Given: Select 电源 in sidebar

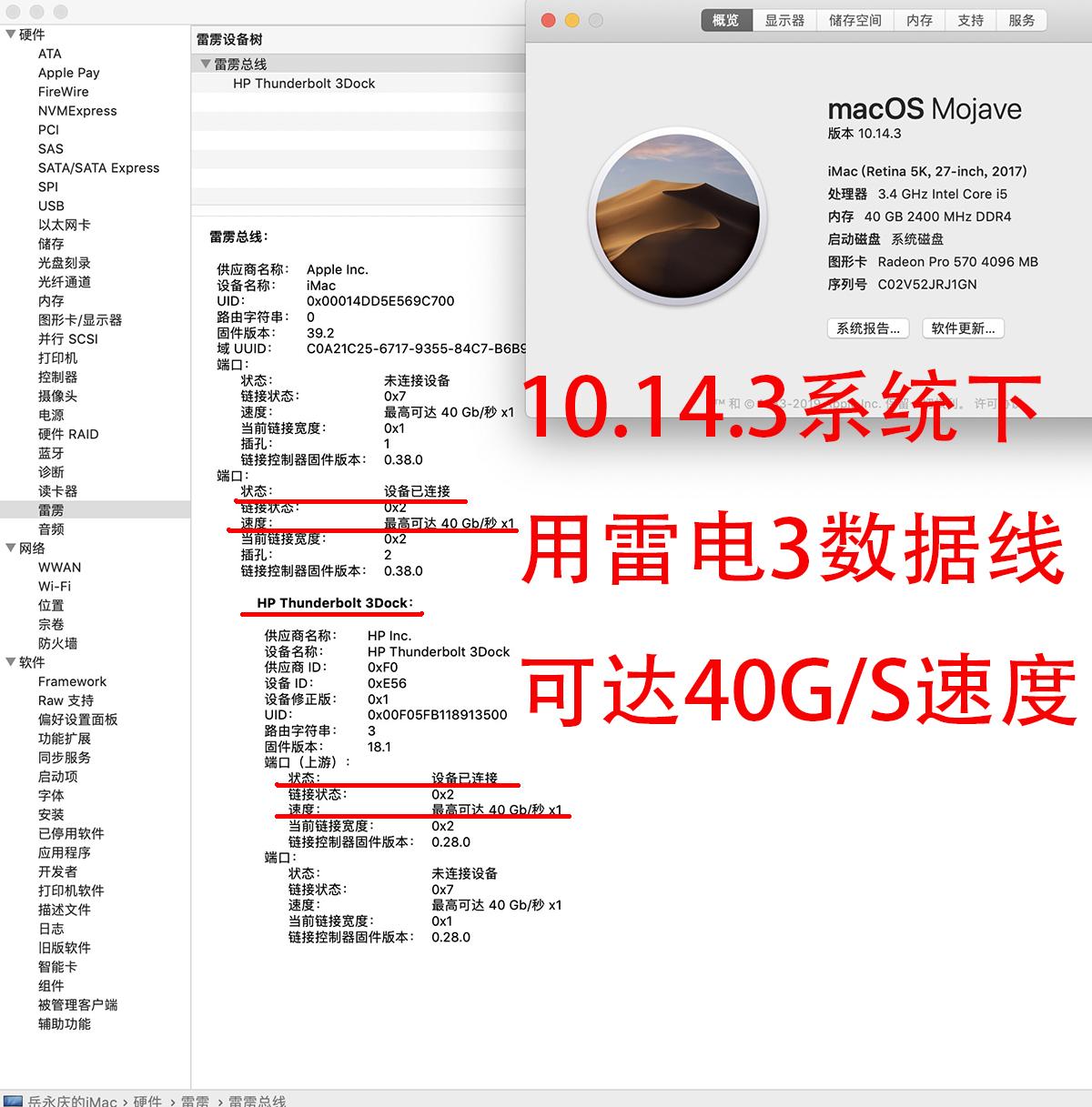Looking at the screenshot, I should click(x=51, y=415).
